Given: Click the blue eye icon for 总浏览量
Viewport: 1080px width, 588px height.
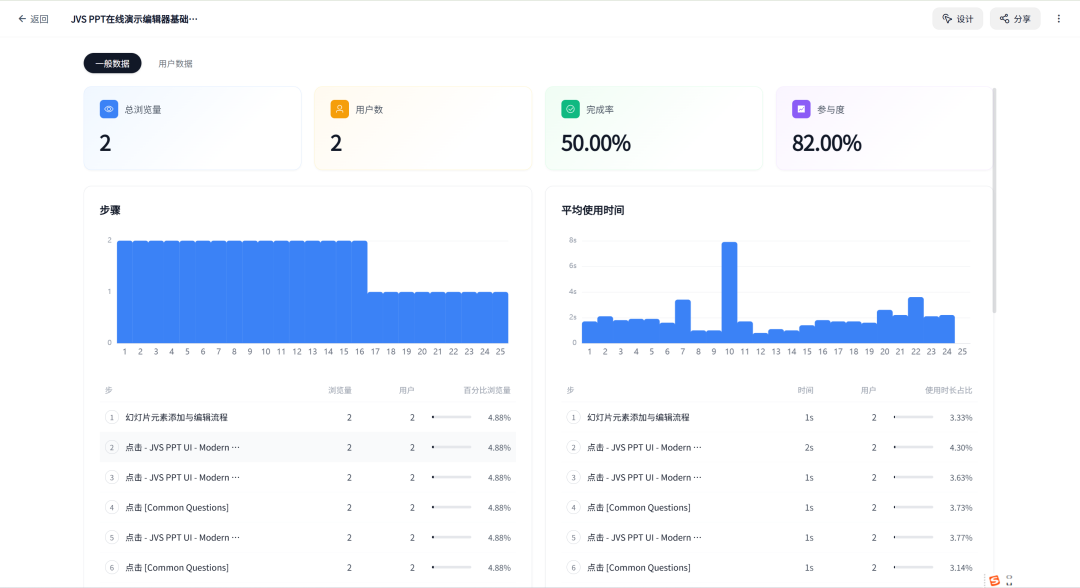Looking at the screenshot, I should (109, 109).
